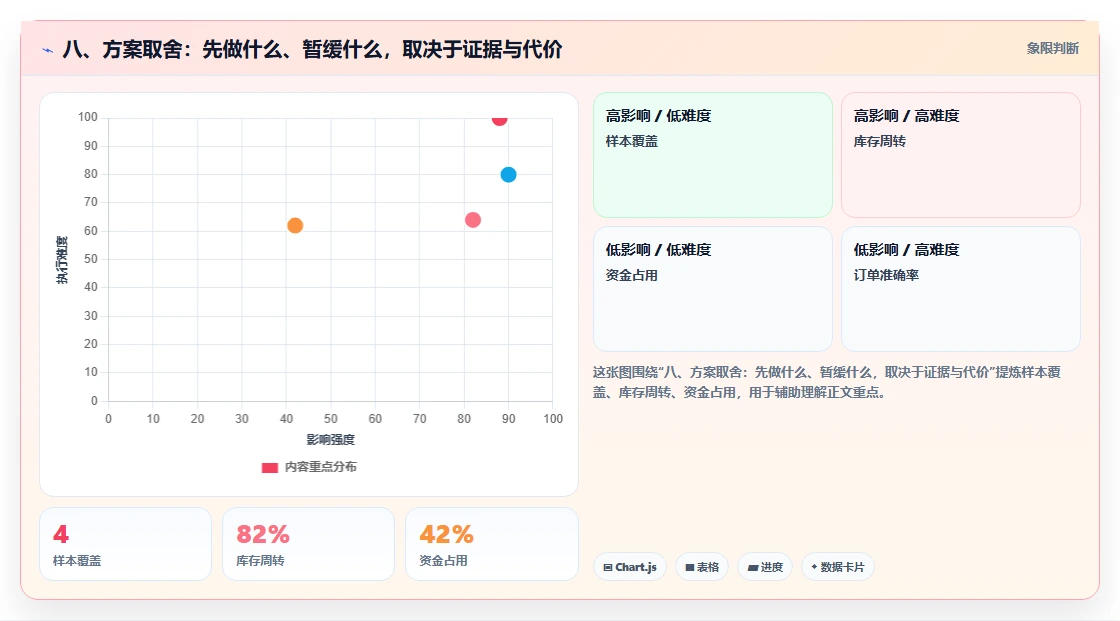Open the 高影响 / 低难度 quadrant card
The width and height of the screenshot is (1120, 621).
(713, 154)
